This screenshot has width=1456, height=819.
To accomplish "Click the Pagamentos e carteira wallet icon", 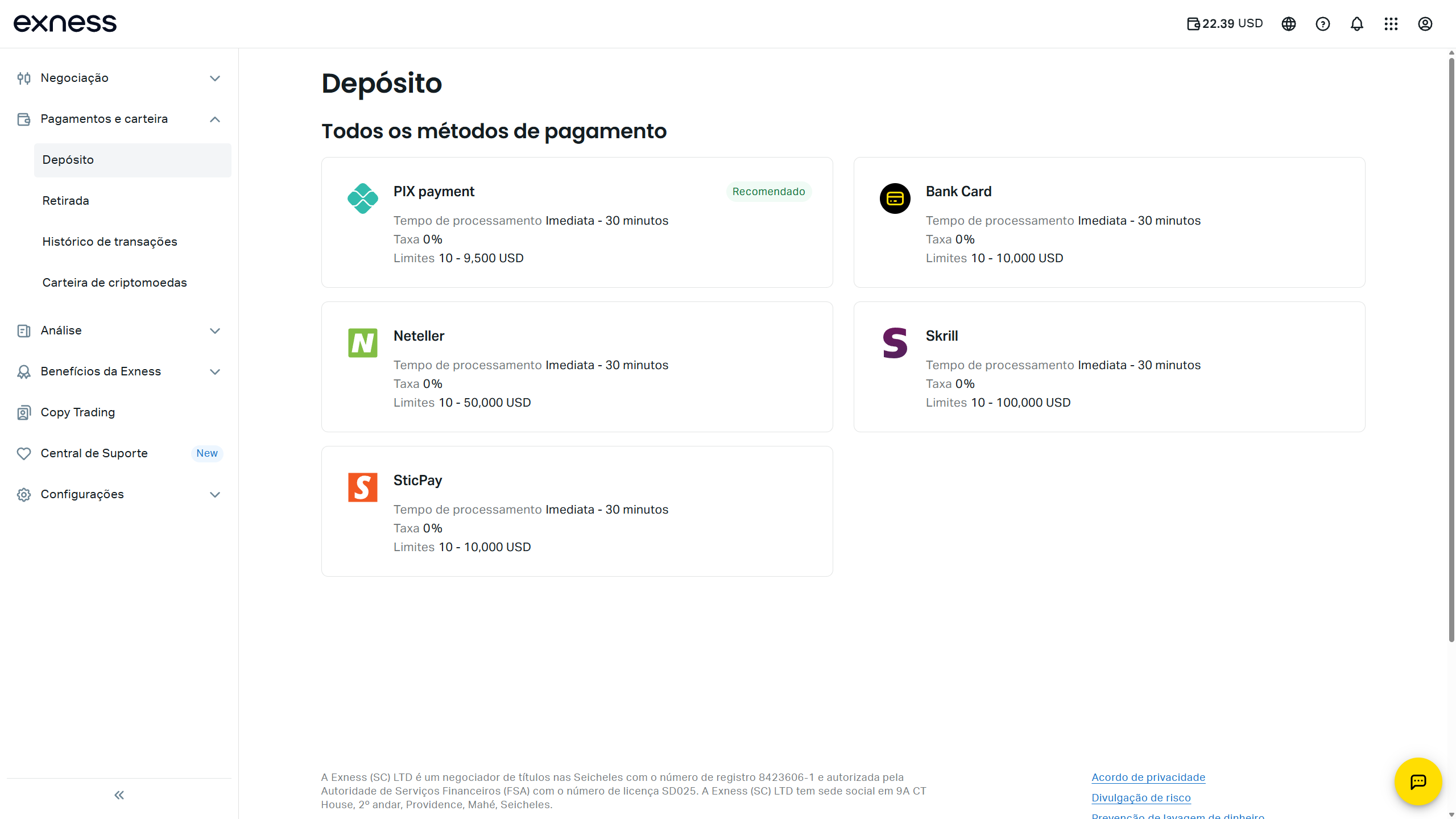I will click(x=24, y=119).
